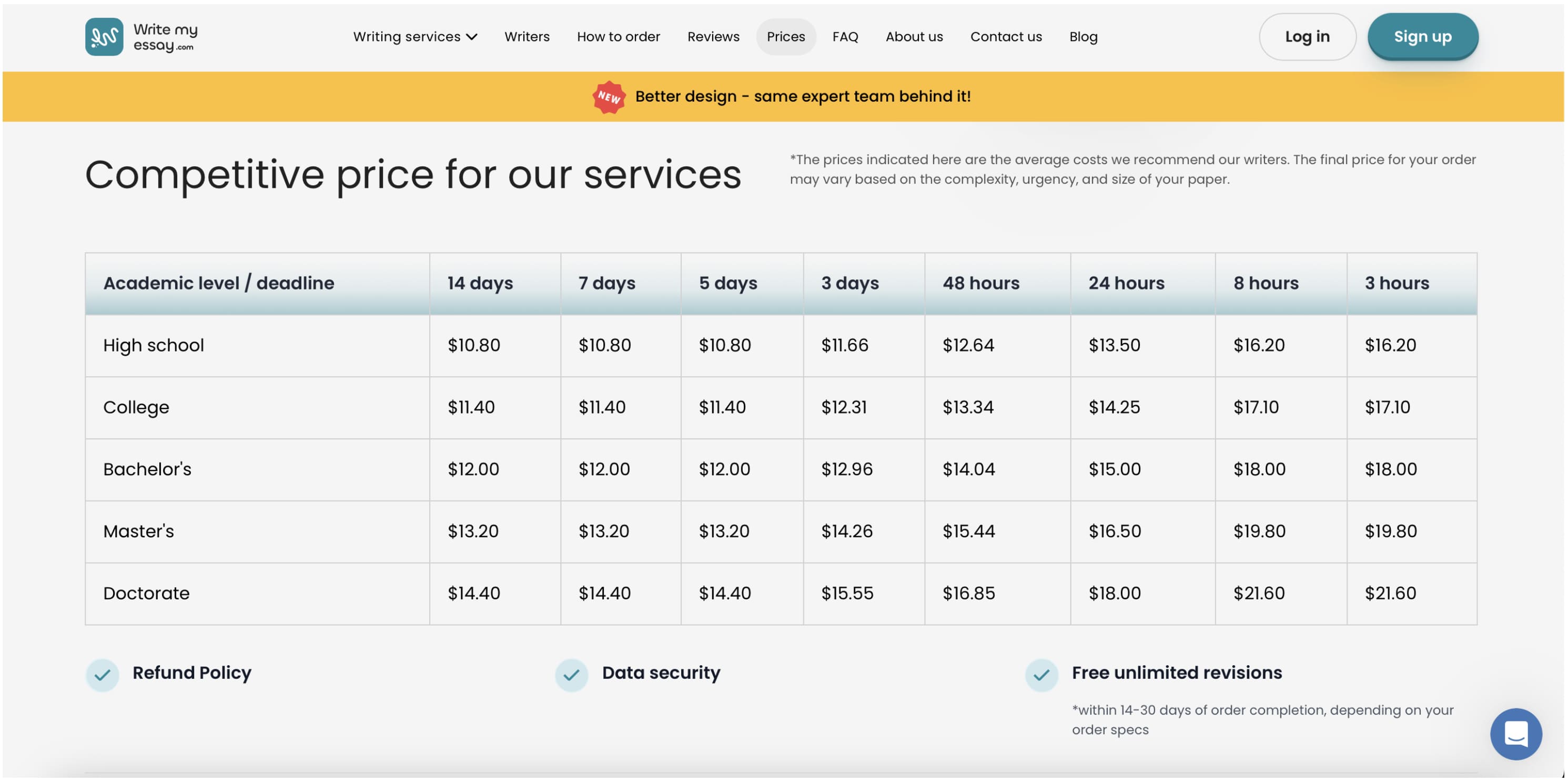The height and width of the screenshot is (782, 1568).
Task: Click the Write my essay logo icon
Action: point(104,36)
